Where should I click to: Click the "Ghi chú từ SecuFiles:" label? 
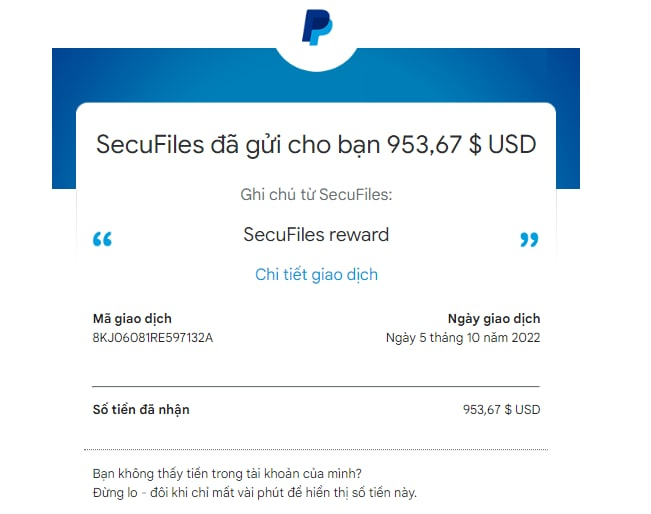[316, 194]
